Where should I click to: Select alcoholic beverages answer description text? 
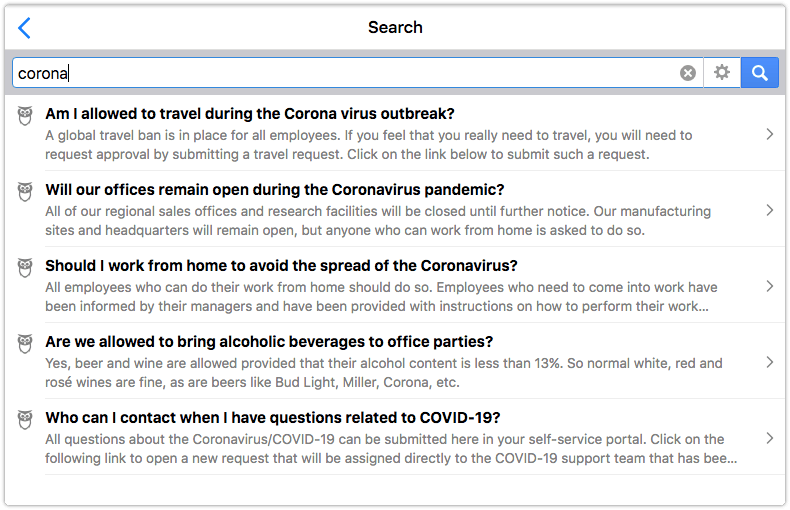click(384, 373)
